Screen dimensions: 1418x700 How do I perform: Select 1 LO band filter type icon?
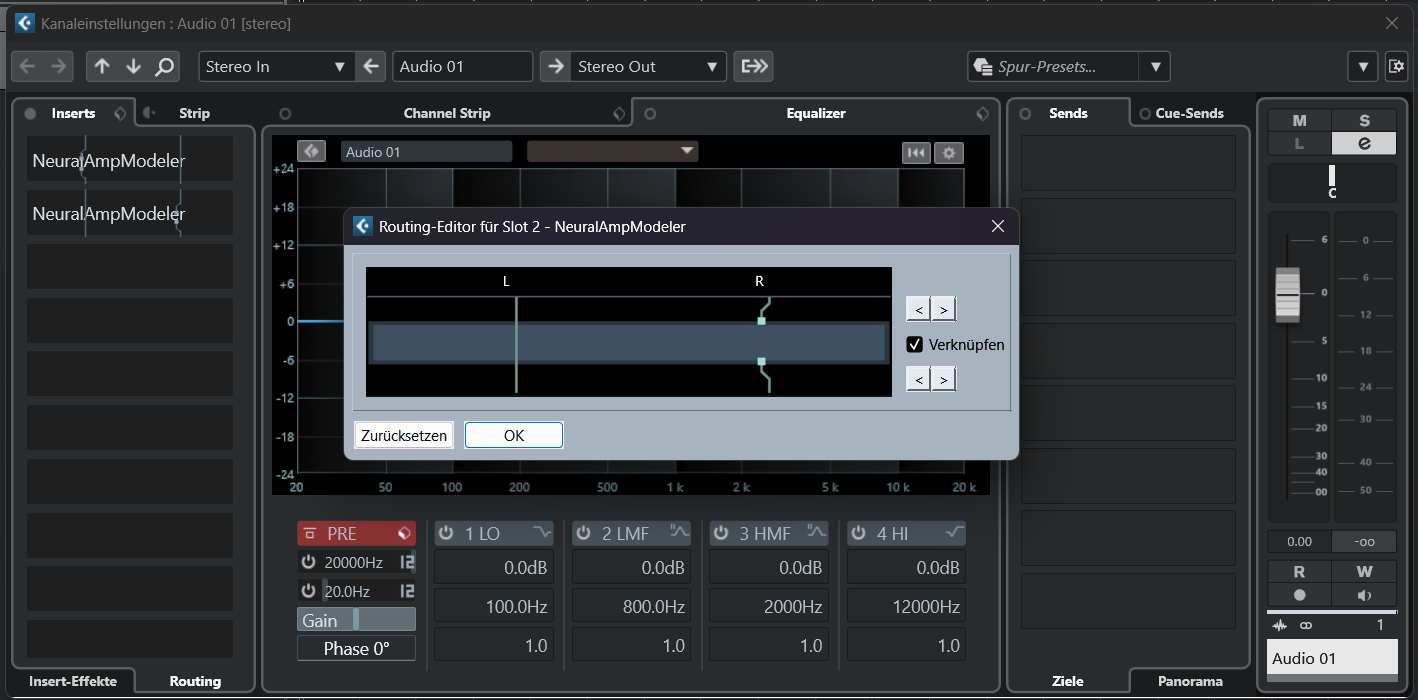542,533
